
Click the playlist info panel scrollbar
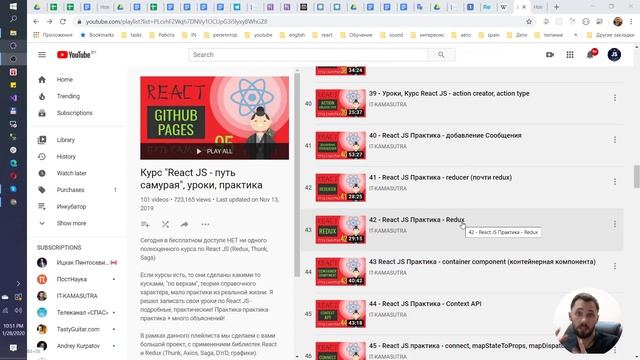click(x=297, y=176)
